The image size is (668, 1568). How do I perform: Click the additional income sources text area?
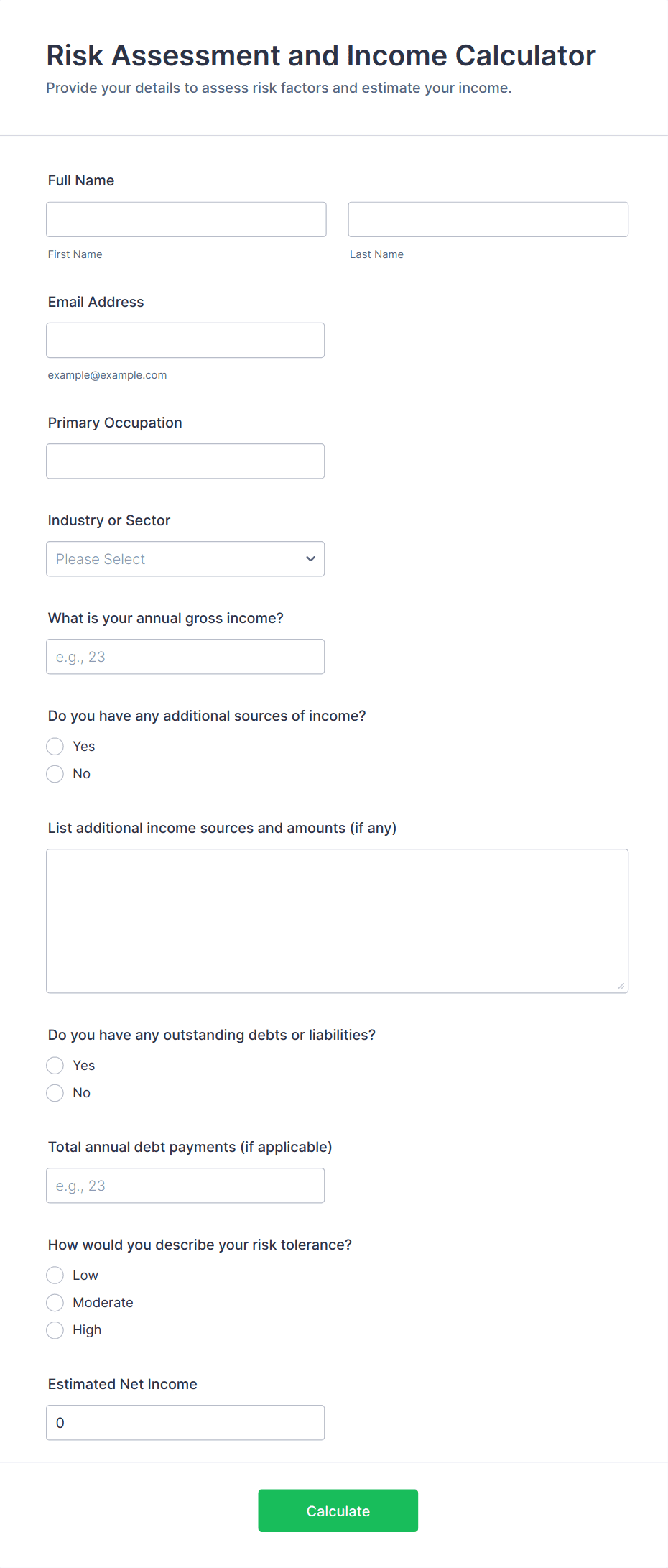(x=337, y=921)
